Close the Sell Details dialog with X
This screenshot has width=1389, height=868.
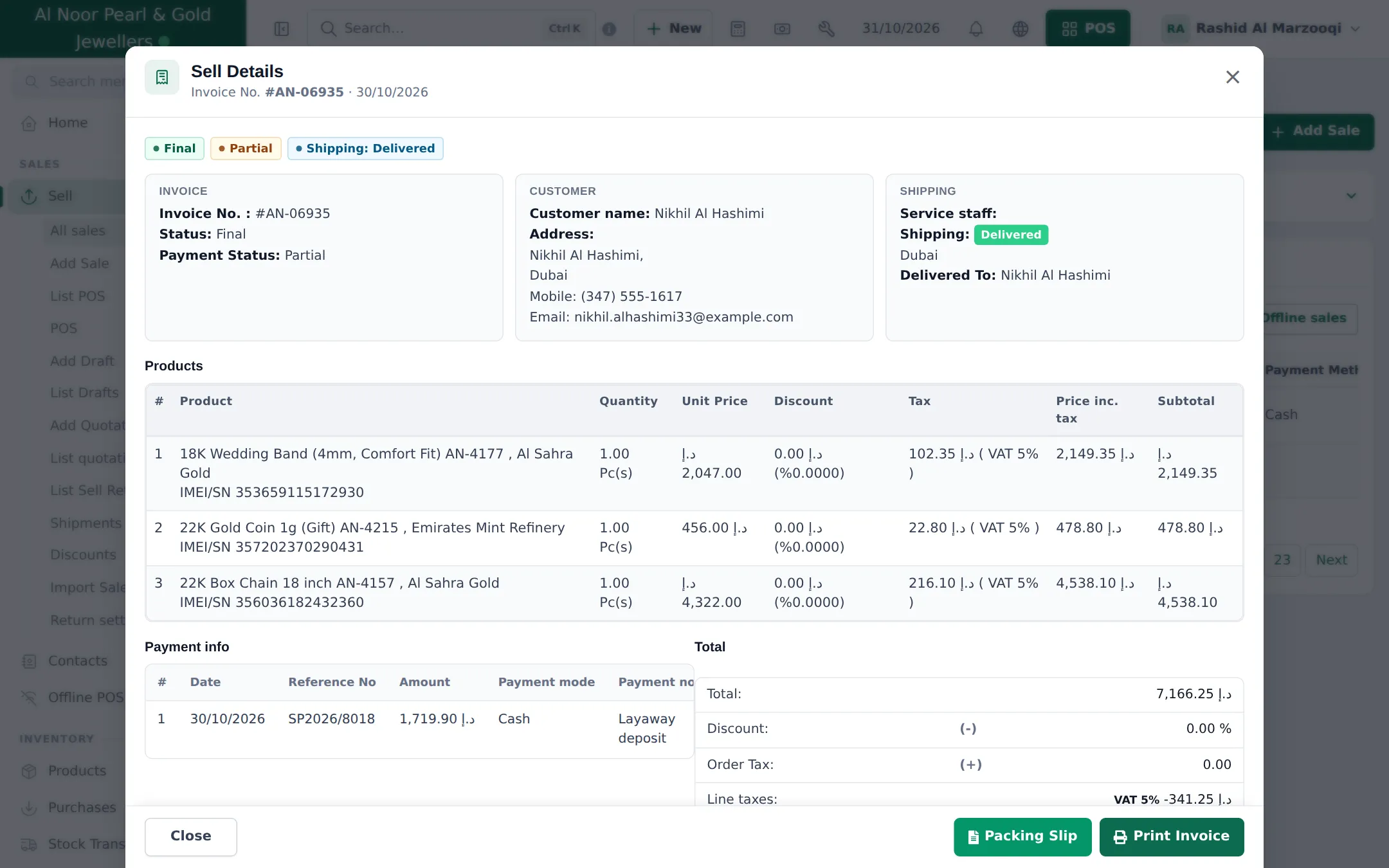1232,77
